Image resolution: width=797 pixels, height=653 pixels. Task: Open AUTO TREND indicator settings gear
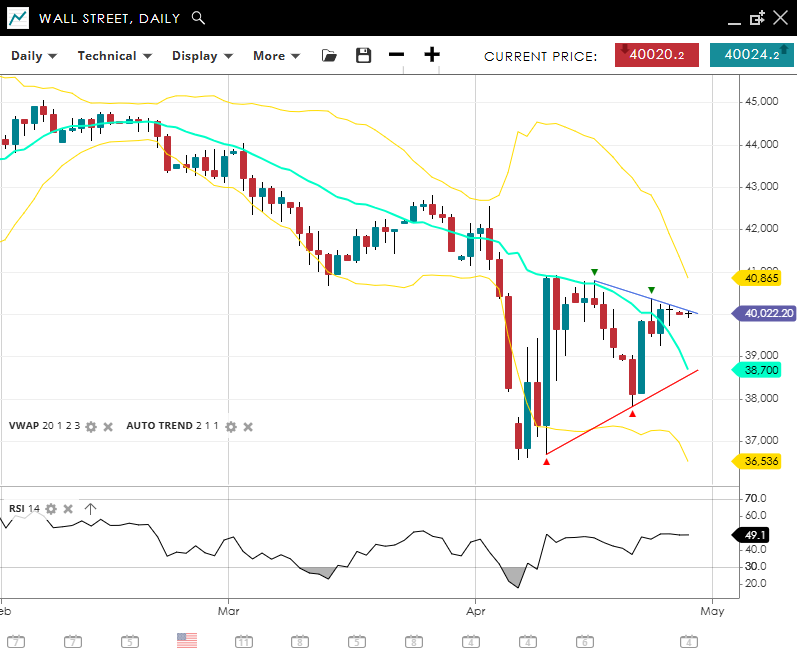tap(231, 427)
